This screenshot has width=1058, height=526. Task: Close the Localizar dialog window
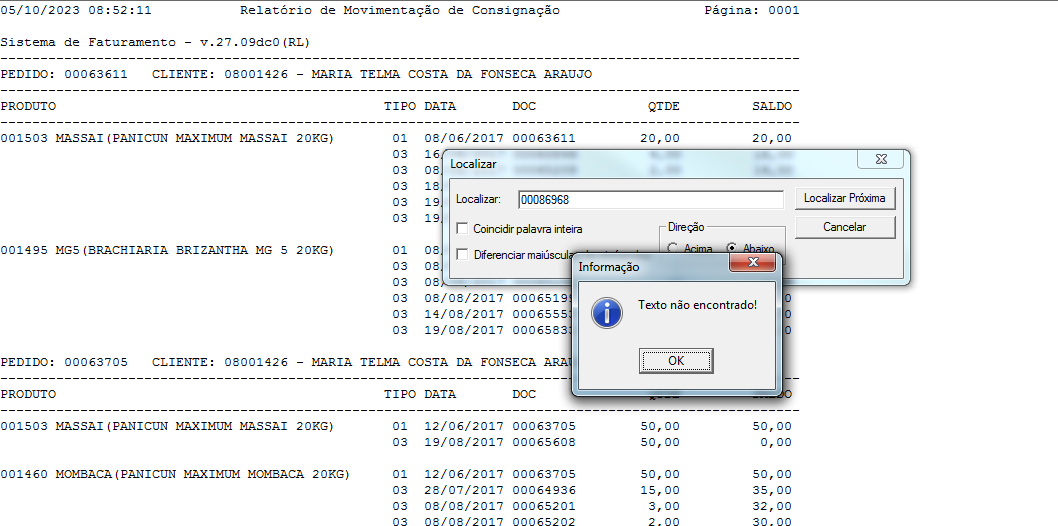[x=881, y=159]
